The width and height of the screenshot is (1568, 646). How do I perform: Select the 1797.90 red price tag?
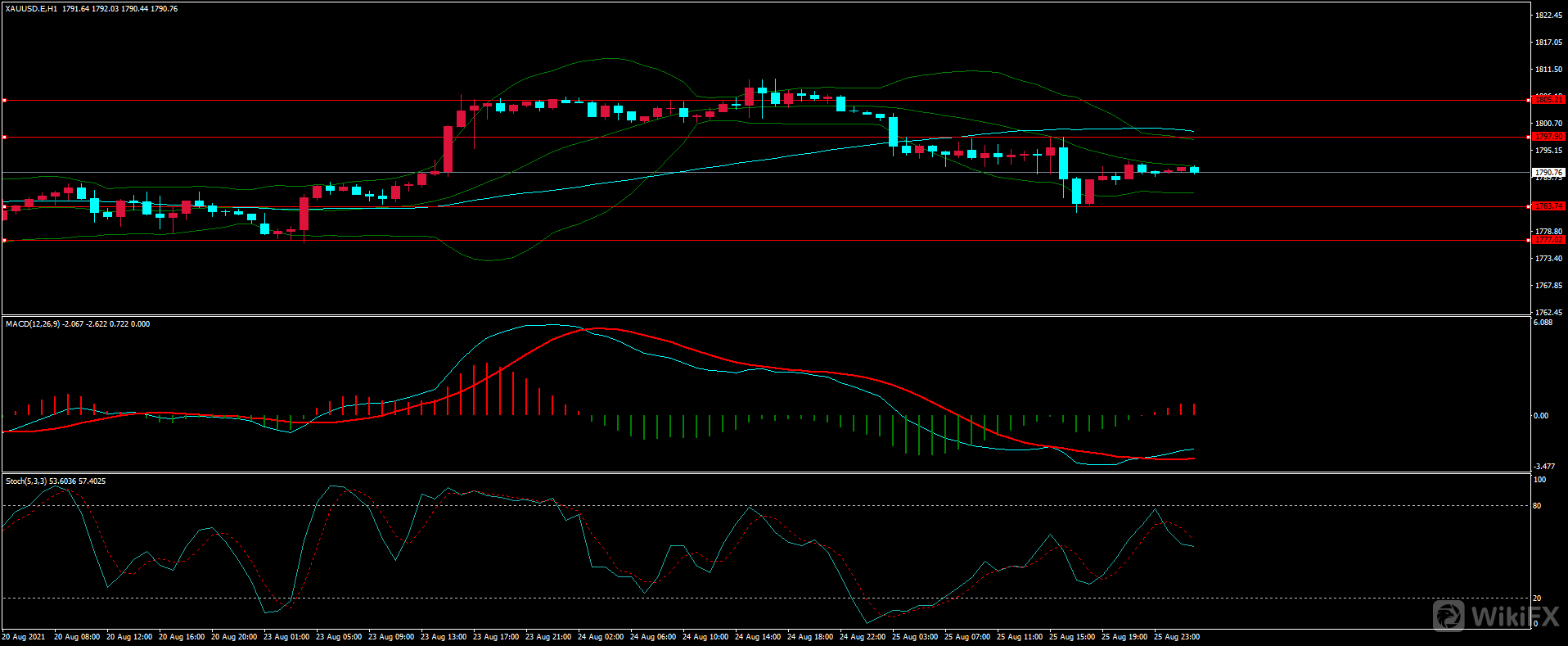tap(1548, 137)
